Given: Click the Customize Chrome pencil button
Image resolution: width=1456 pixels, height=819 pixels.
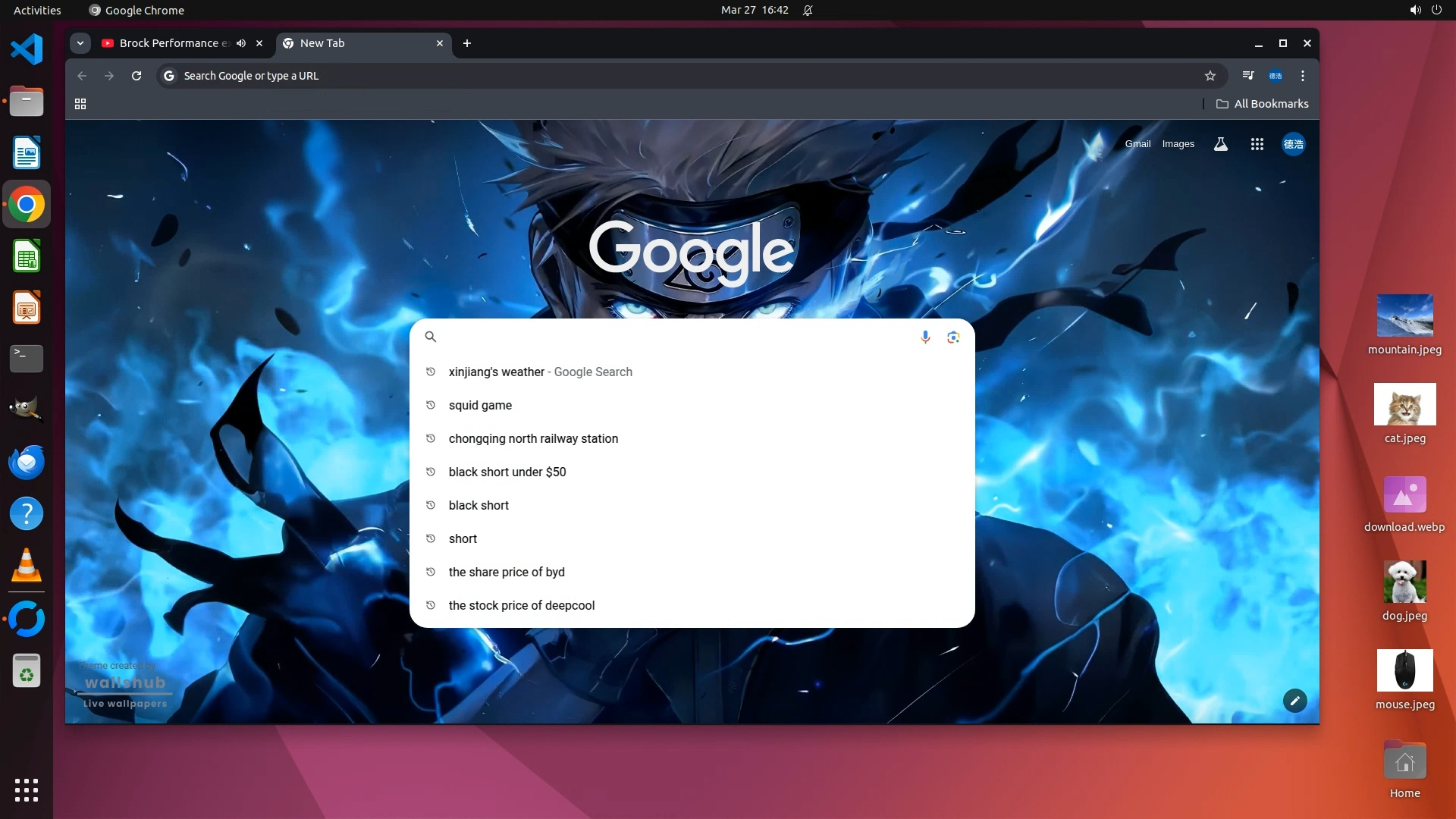Looking at the screenshot, I should 1294,701.
